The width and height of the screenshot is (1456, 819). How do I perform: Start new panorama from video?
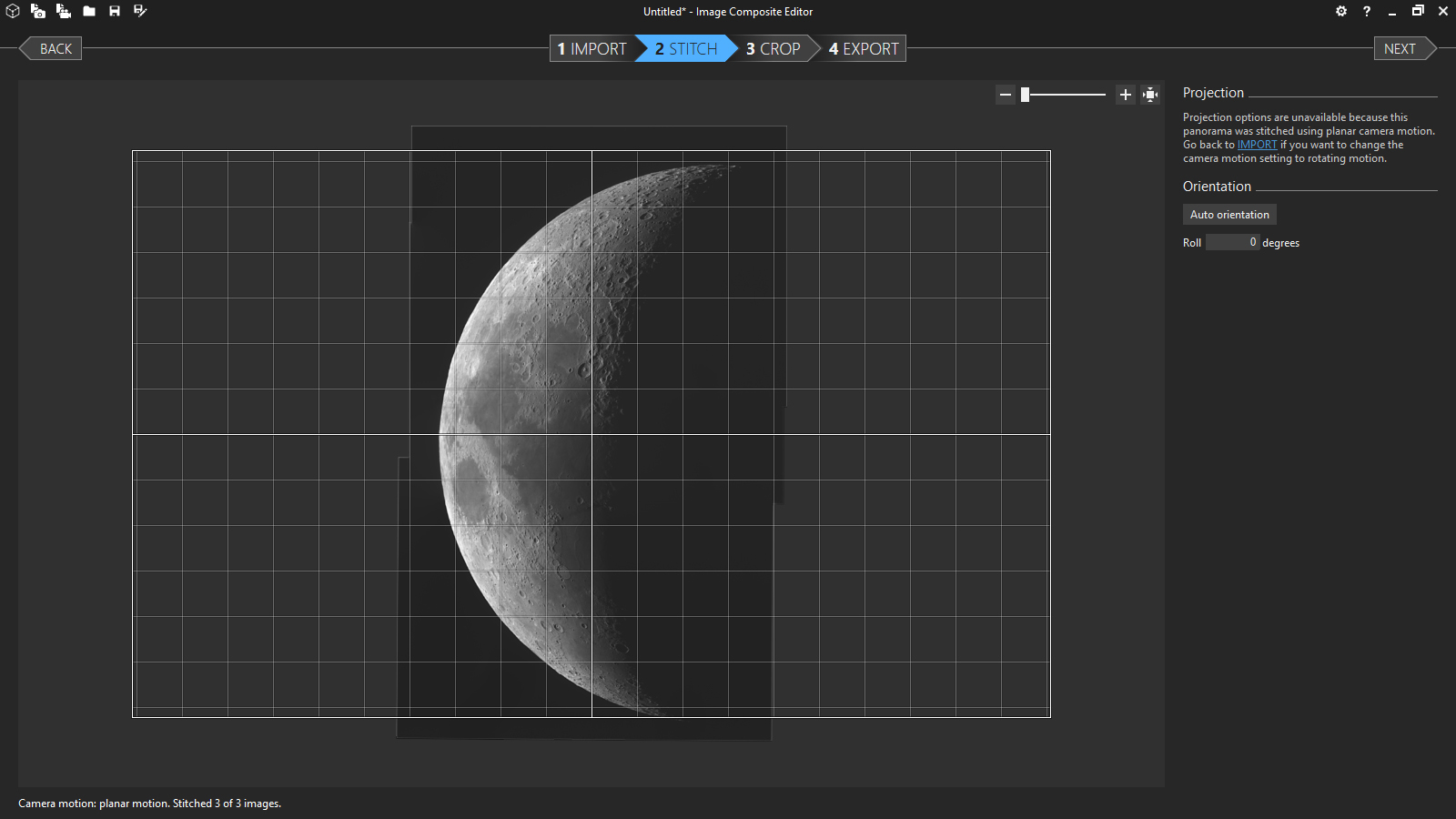point(64,11)
